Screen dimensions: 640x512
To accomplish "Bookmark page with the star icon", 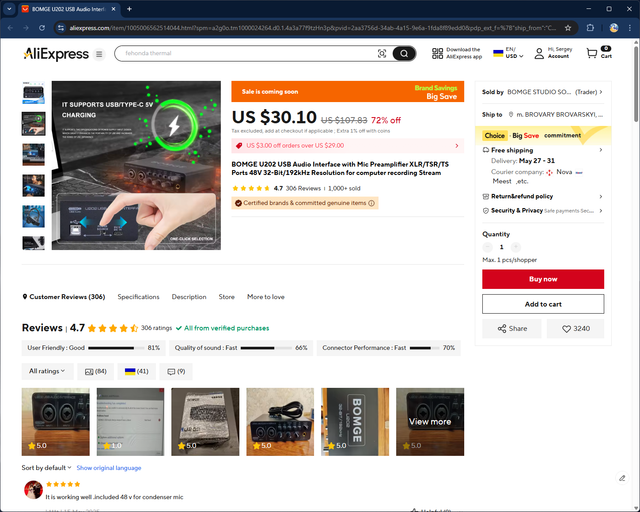I will (568, 28).
